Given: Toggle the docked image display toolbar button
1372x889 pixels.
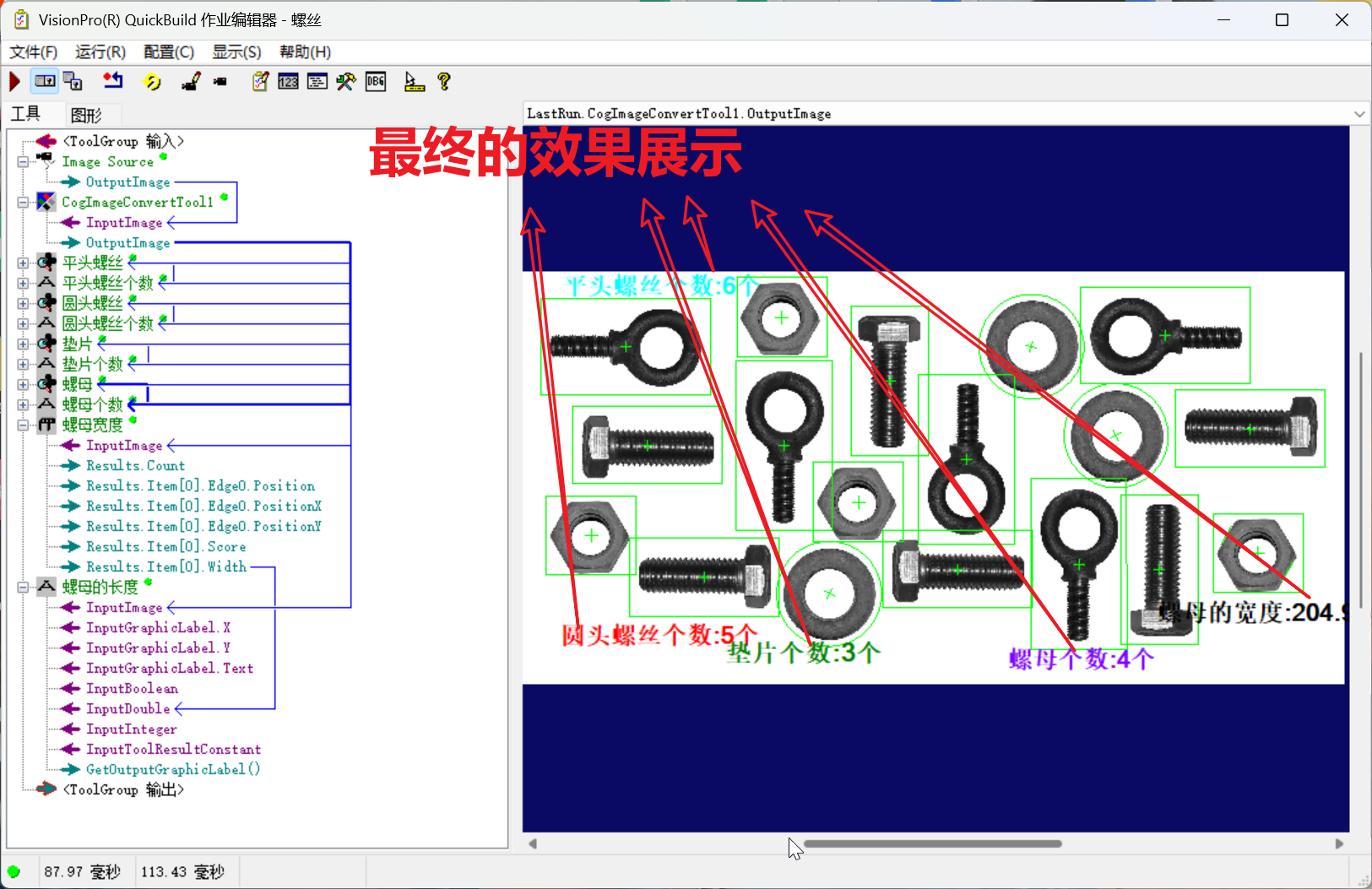Looking at the screenshot, I should pos(45,82).
